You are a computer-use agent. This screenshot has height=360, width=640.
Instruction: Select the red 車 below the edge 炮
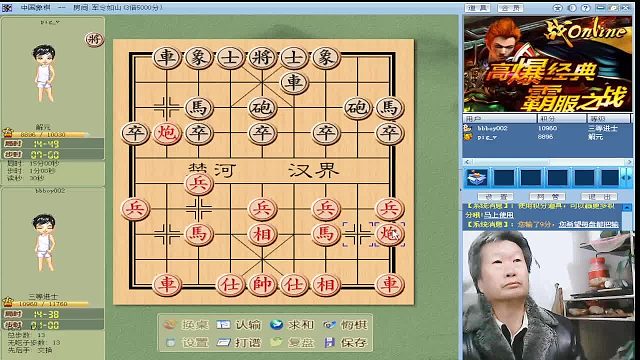click(x=389, y=284)
